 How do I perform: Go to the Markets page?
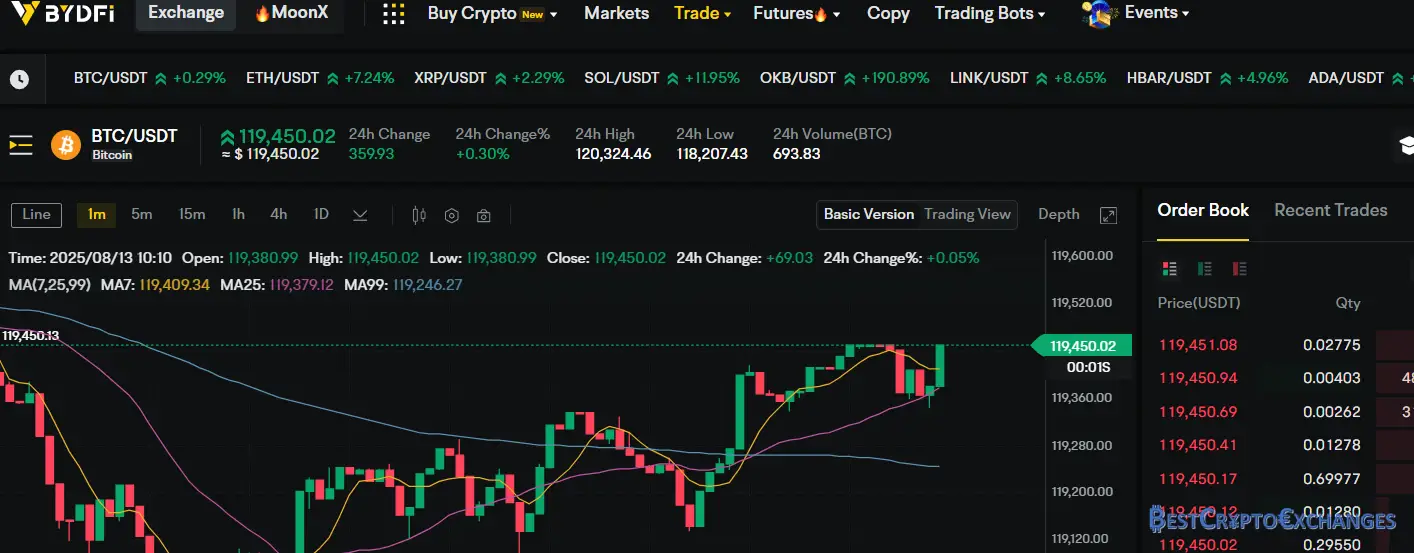tap(616, 13)
